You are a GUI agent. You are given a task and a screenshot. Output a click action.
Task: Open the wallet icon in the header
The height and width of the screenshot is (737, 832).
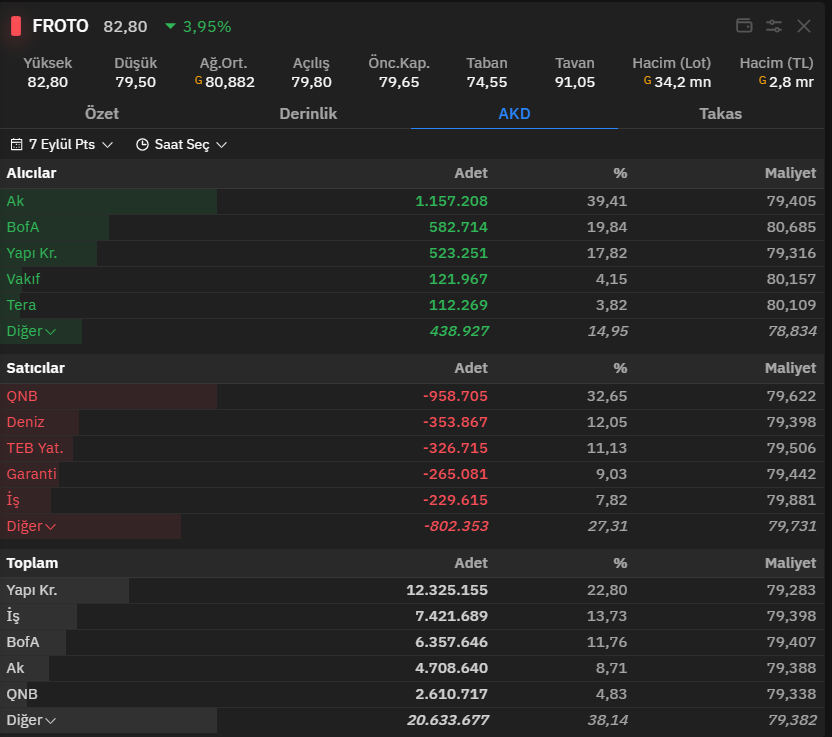[x=744, y=25]
